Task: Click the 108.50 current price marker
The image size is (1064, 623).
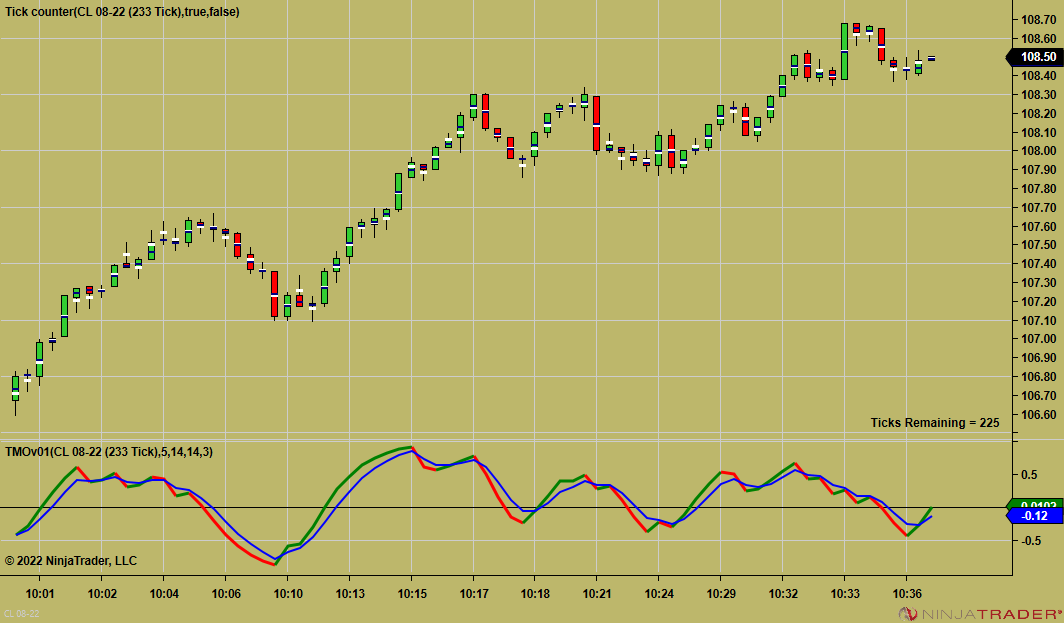Action: [x=1034, y=57]
